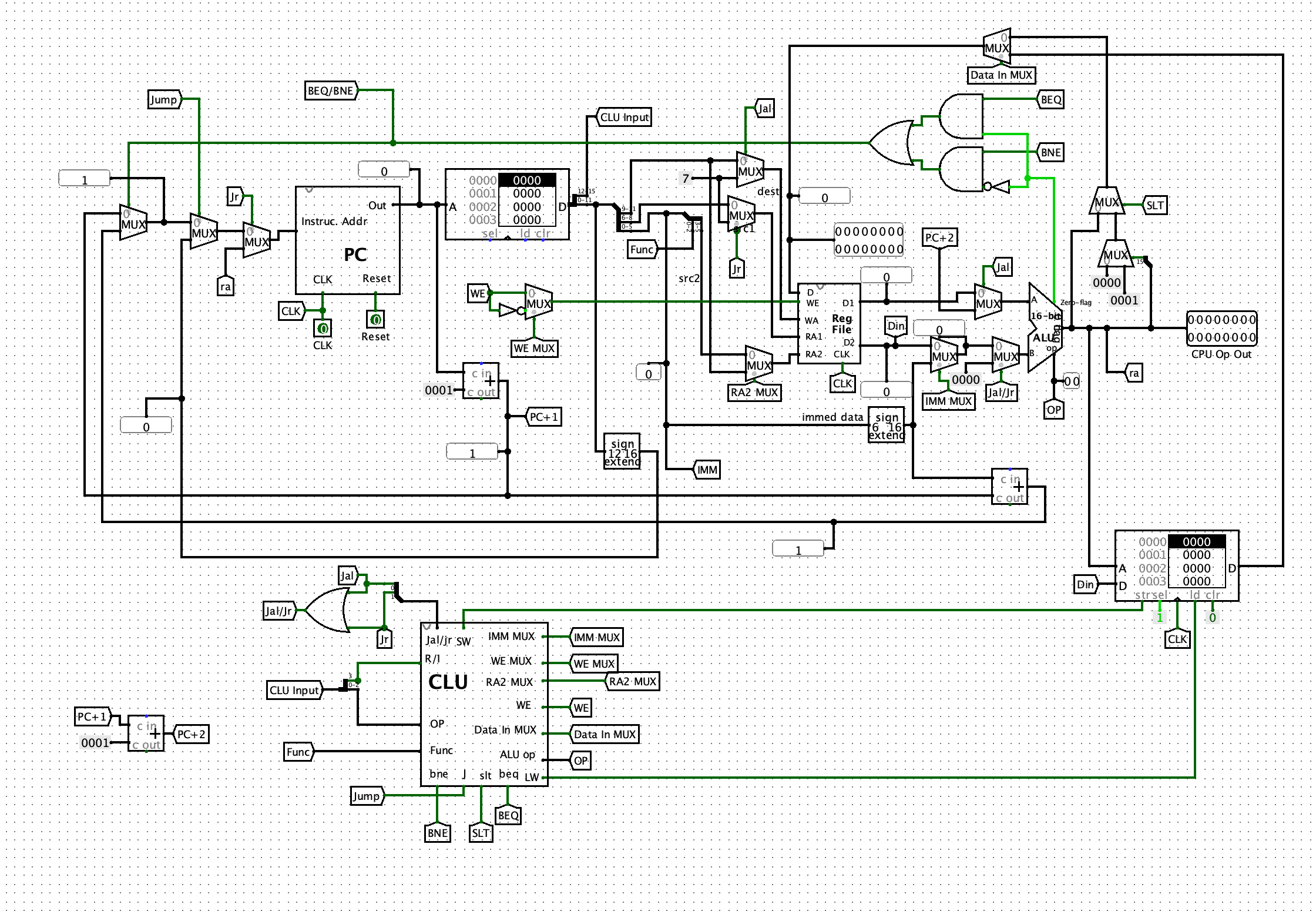
Task: Click the Jump tunnel label
Action: (x=165, y=100)
